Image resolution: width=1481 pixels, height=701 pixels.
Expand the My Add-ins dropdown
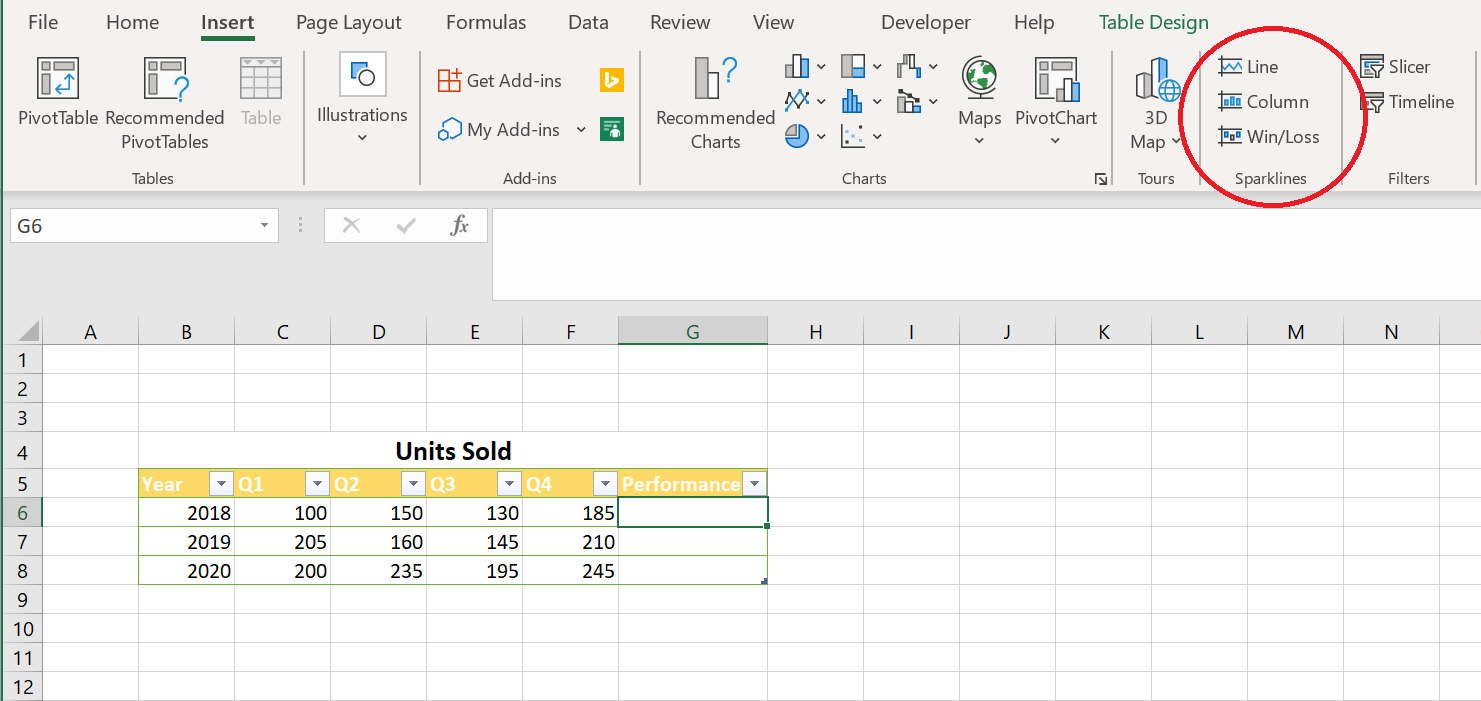click(581, 130)
